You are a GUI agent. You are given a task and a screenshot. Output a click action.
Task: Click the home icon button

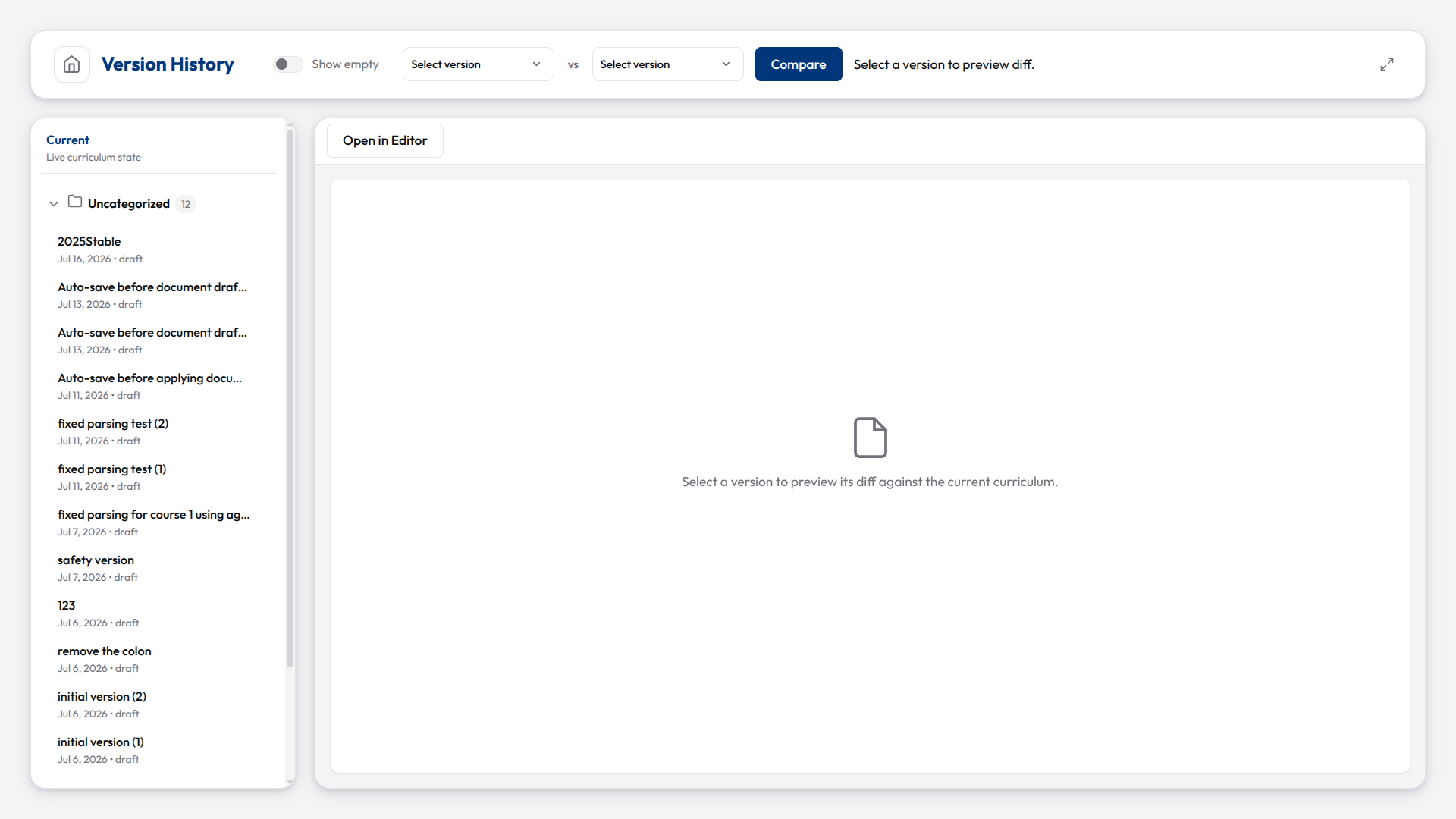click(72, 64)
